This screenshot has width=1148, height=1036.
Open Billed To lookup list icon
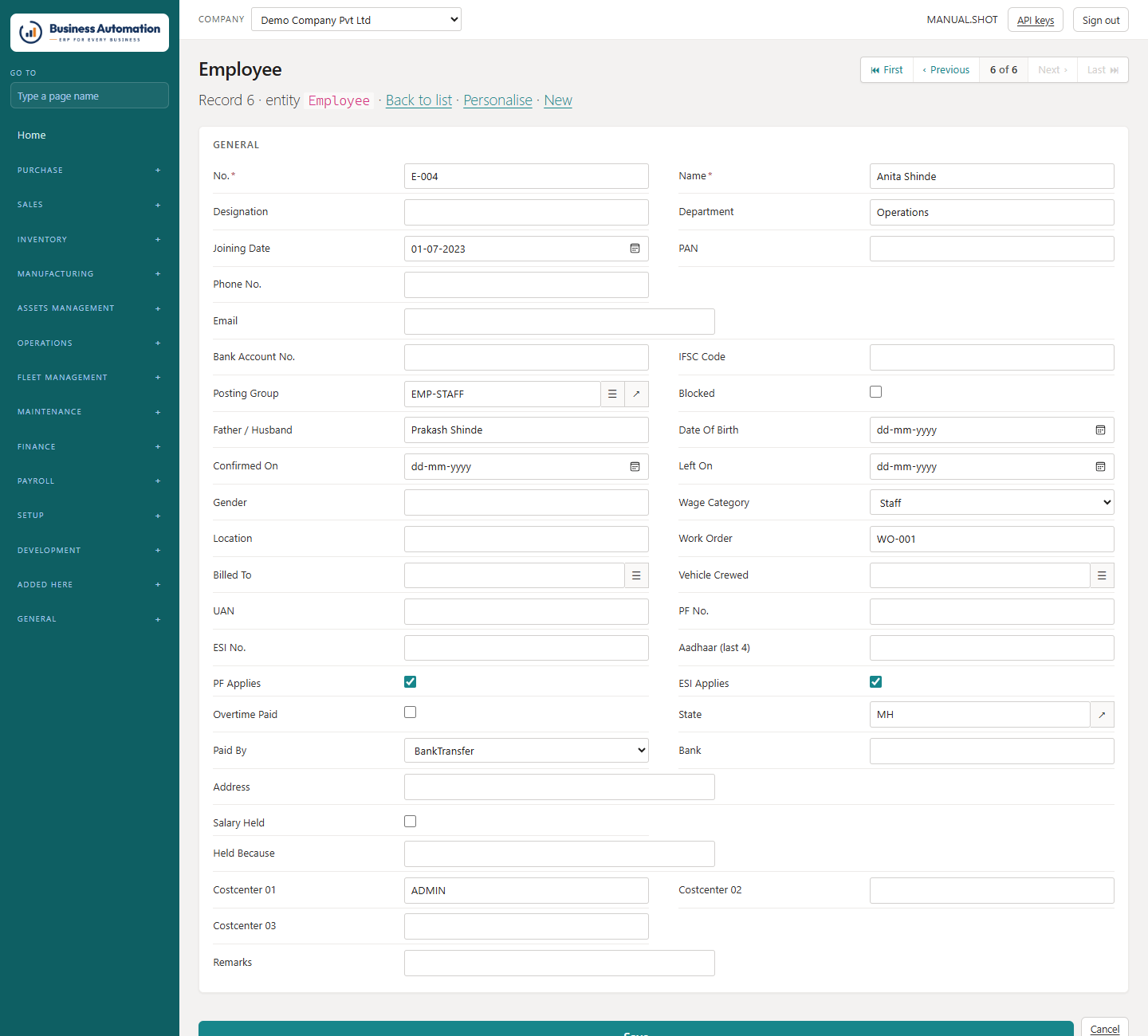pyautogui.click(x=636, y=575)
